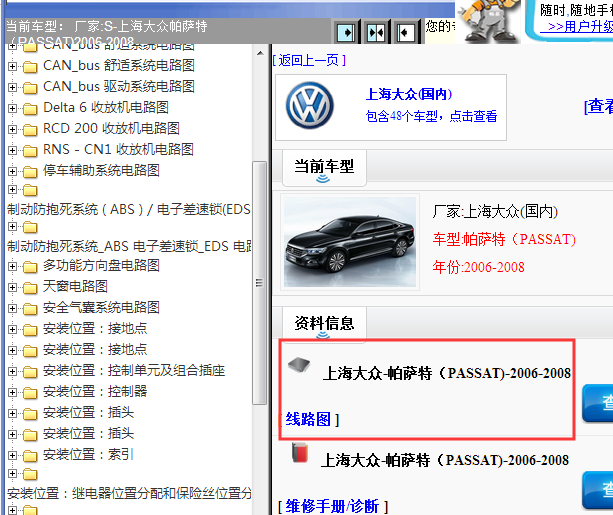Open folder icon for CAN_bus 舒适系统电路图
Screen dimensions: 613x515
[x=30, y=66]
